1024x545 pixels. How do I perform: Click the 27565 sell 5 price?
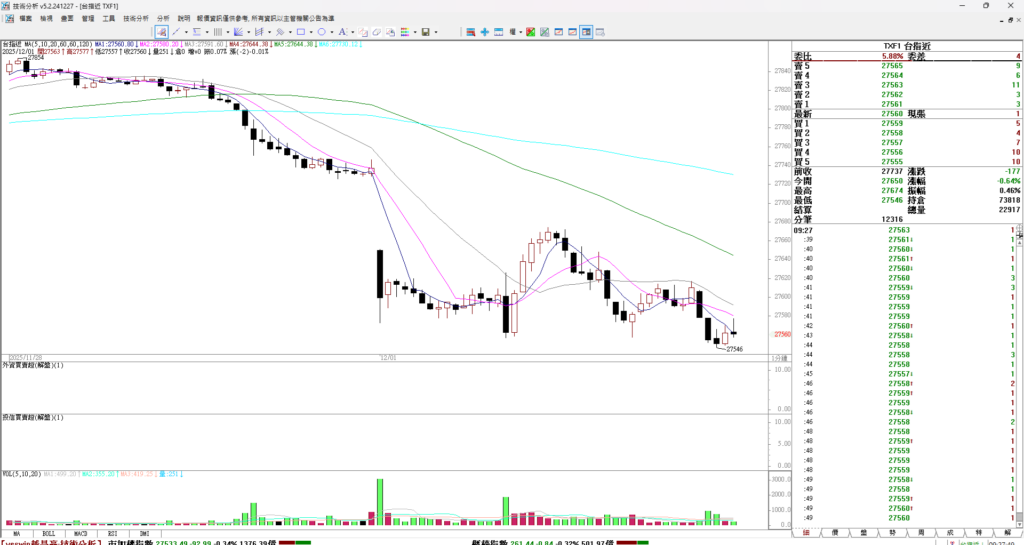pyautogui.click(x=892, y=66)
